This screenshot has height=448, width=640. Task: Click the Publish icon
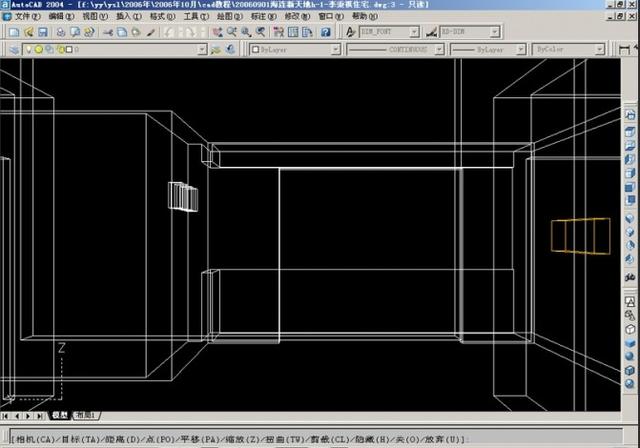(89, 32)
